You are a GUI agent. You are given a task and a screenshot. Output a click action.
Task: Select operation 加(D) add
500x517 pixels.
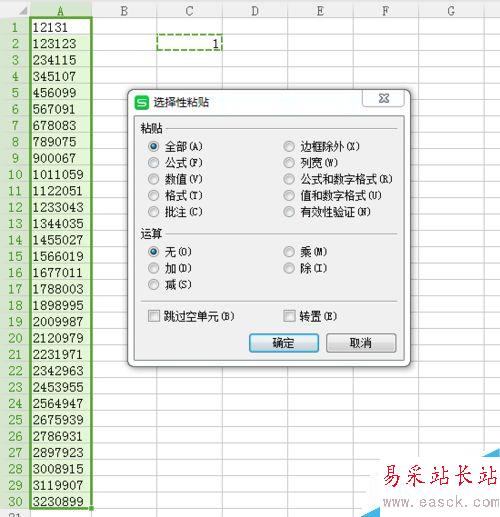click(170, 268)
